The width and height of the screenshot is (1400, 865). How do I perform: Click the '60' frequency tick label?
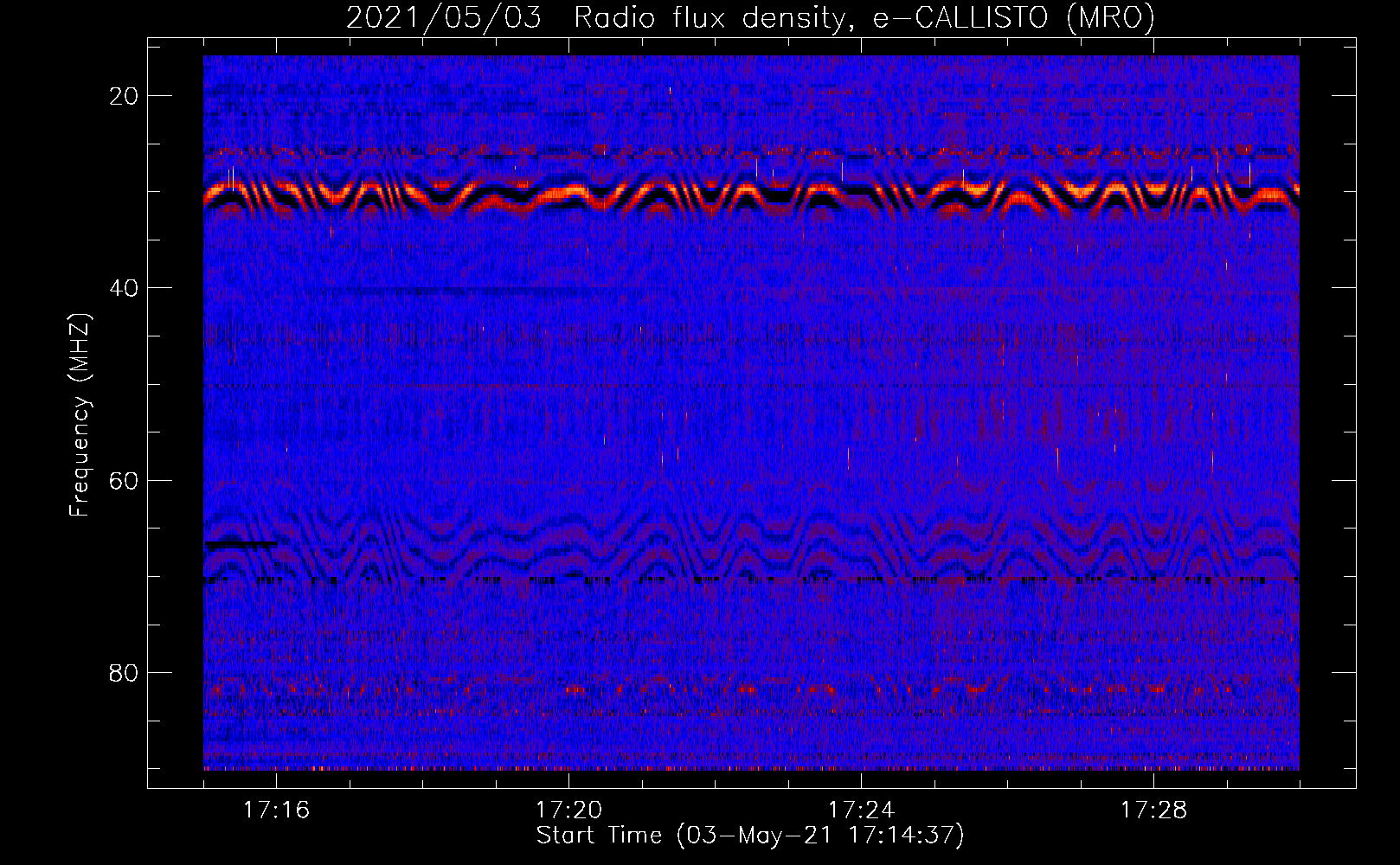(125, 480)
